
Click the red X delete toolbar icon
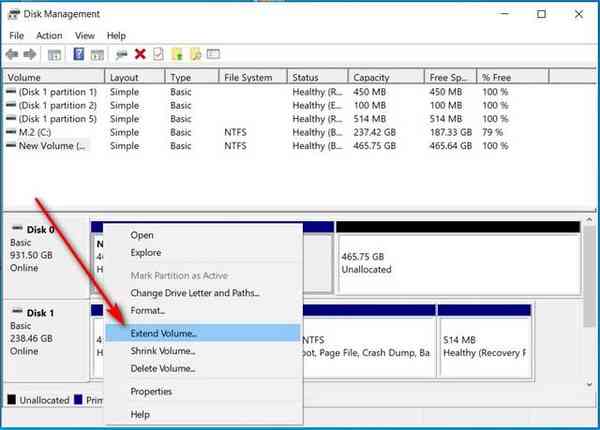pos(140,54)
